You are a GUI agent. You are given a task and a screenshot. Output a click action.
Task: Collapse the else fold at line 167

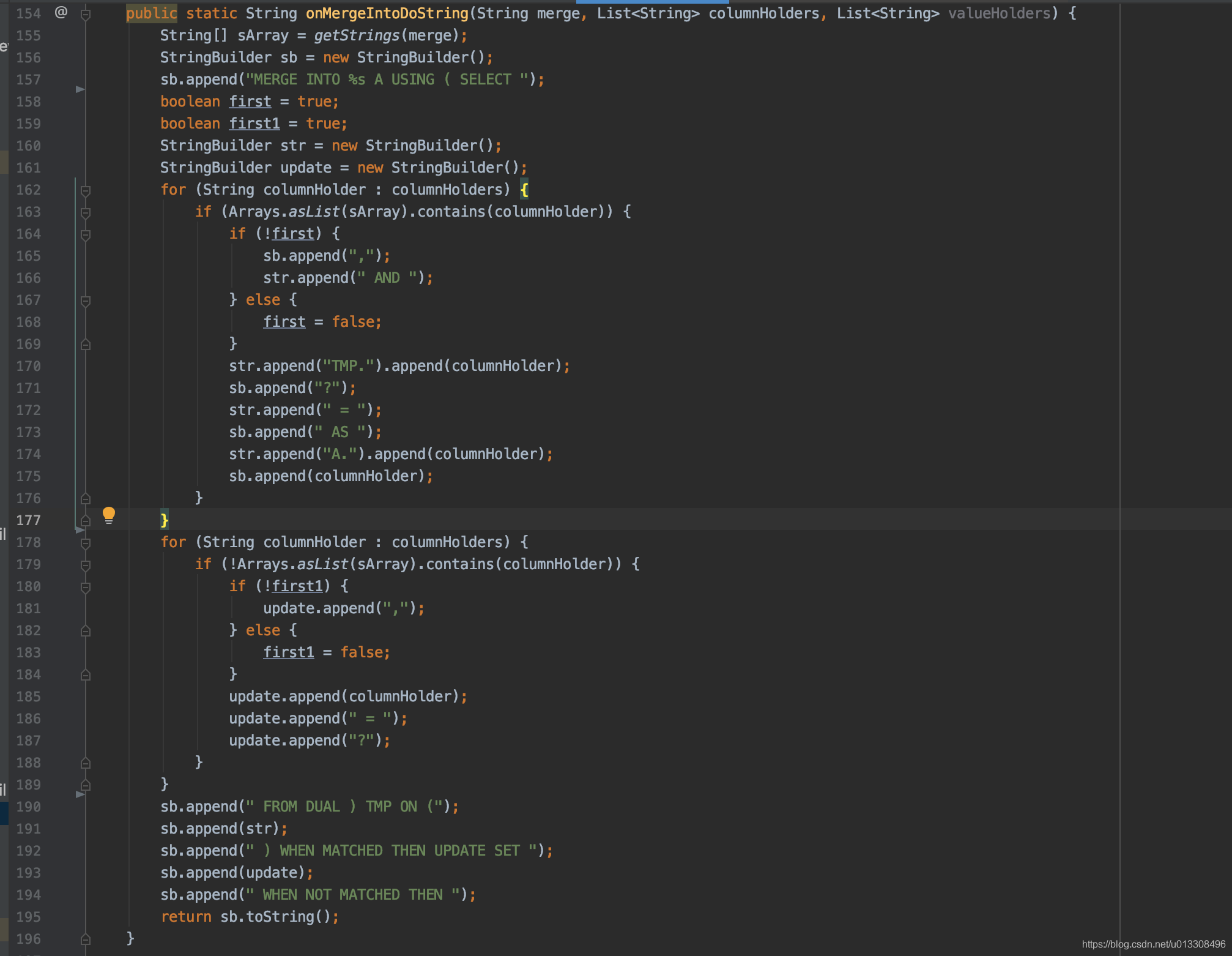pos(86,301)
